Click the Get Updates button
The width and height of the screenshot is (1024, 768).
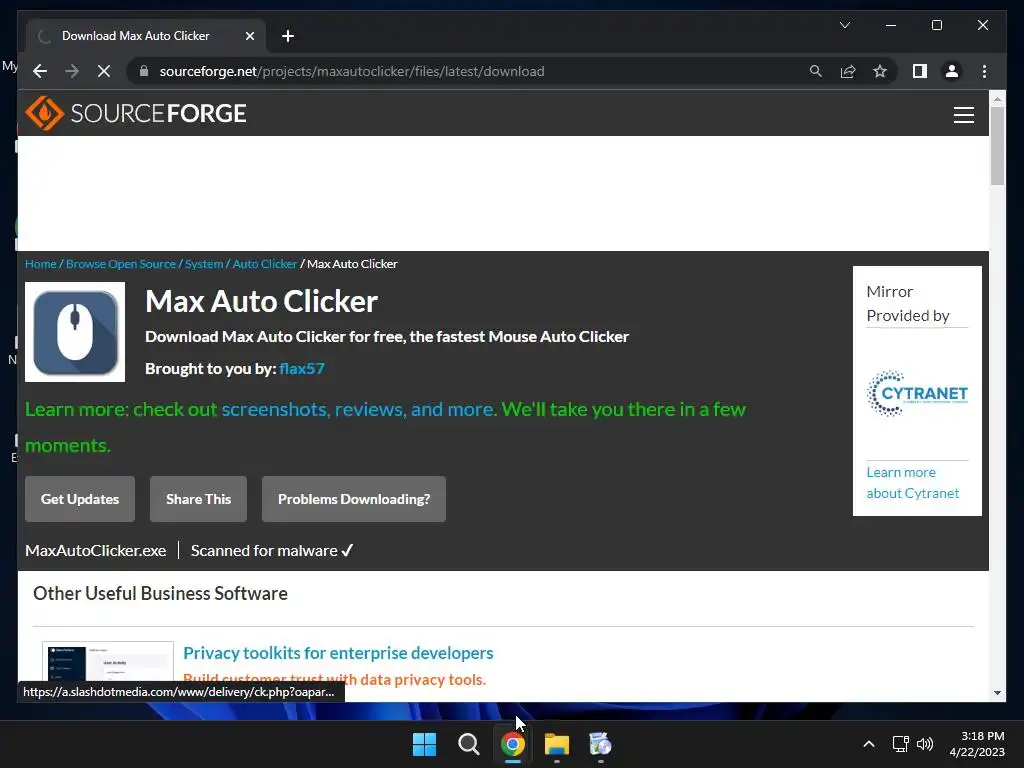click(80, 499)
